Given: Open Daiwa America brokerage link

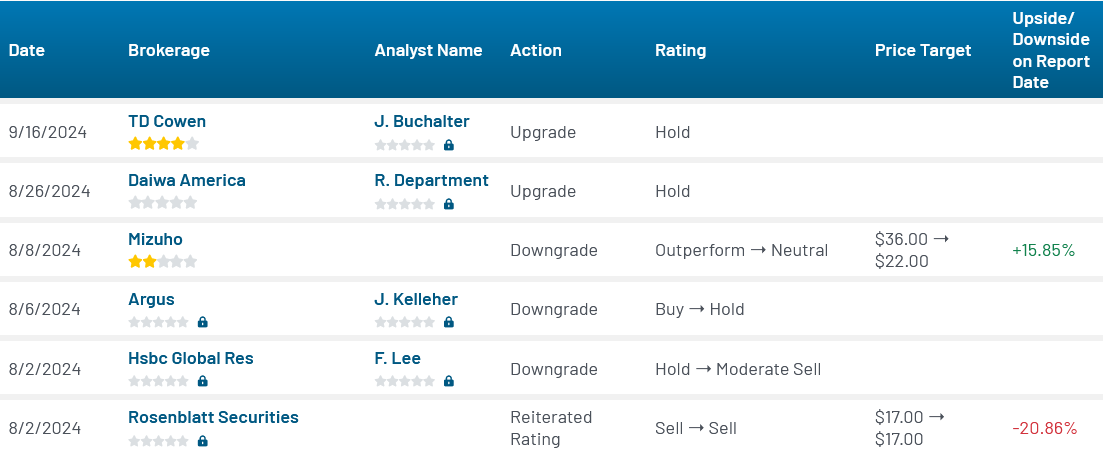Looking at the screenshot, I should point(186,180).
